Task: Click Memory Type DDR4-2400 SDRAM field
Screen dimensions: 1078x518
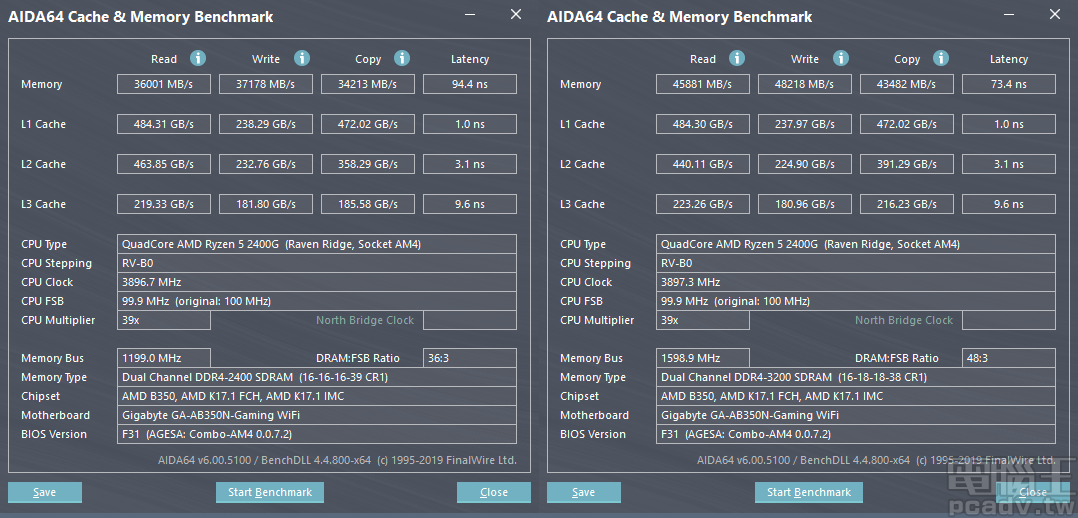Action: tap(317, 377)
